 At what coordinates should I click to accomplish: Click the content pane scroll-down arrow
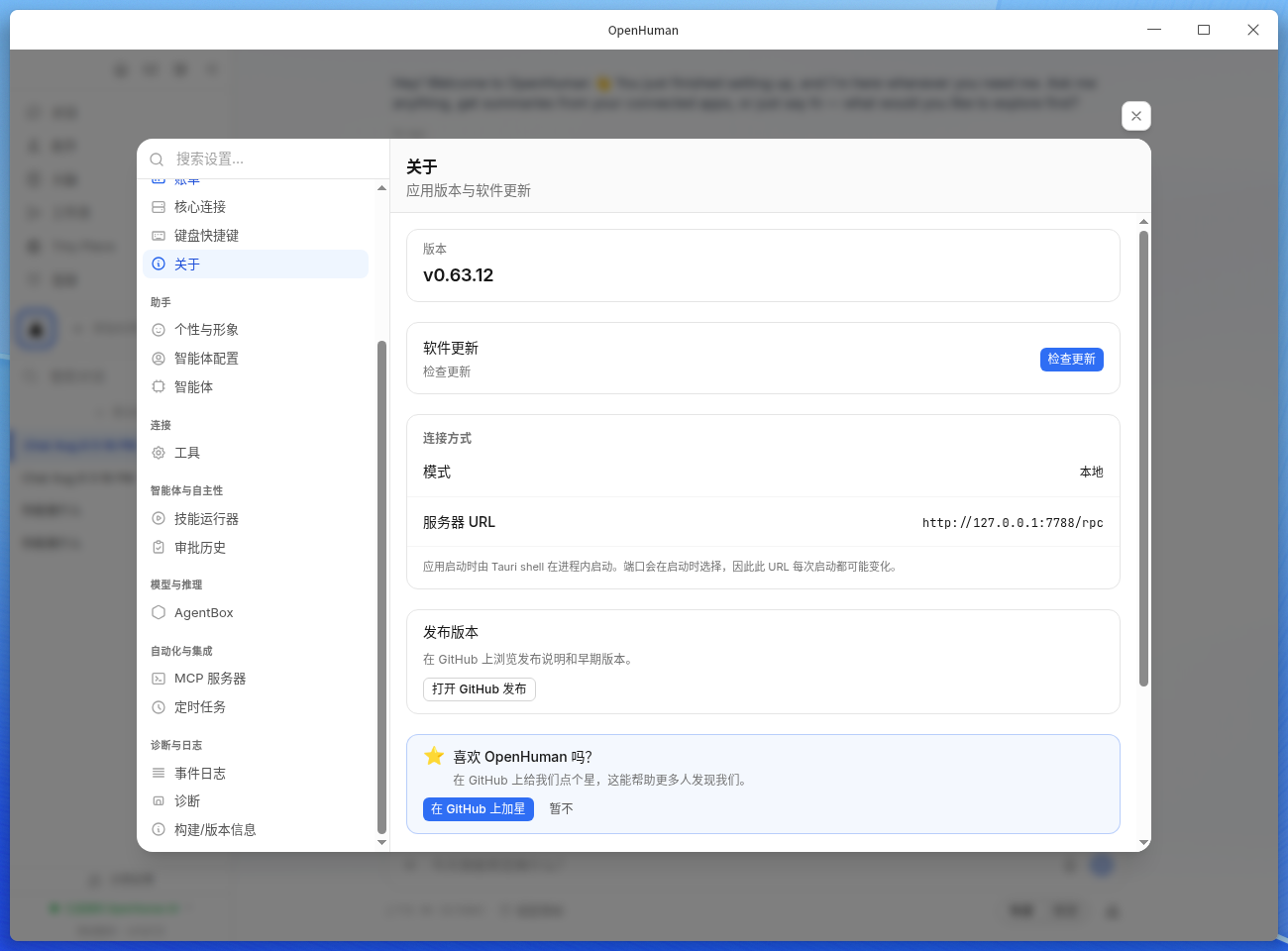(1144, 843)
